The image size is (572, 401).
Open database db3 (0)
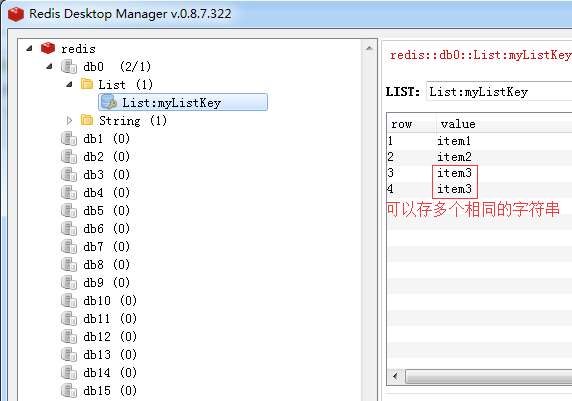click(107, 175)
